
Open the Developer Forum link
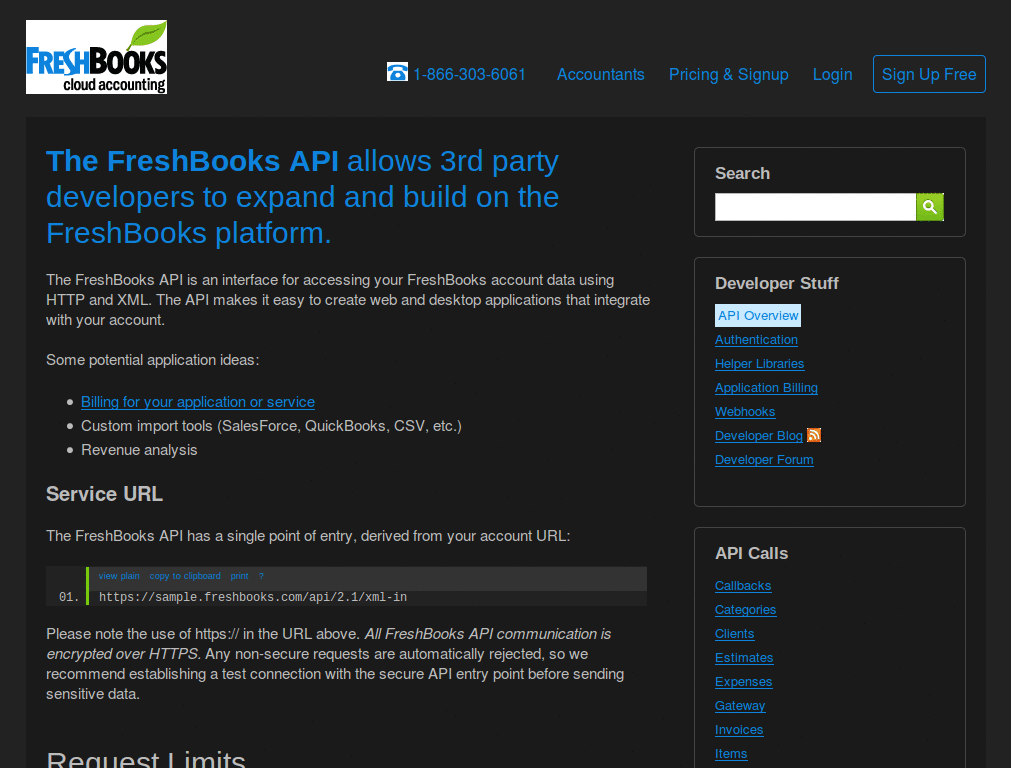tap(763, 460)
